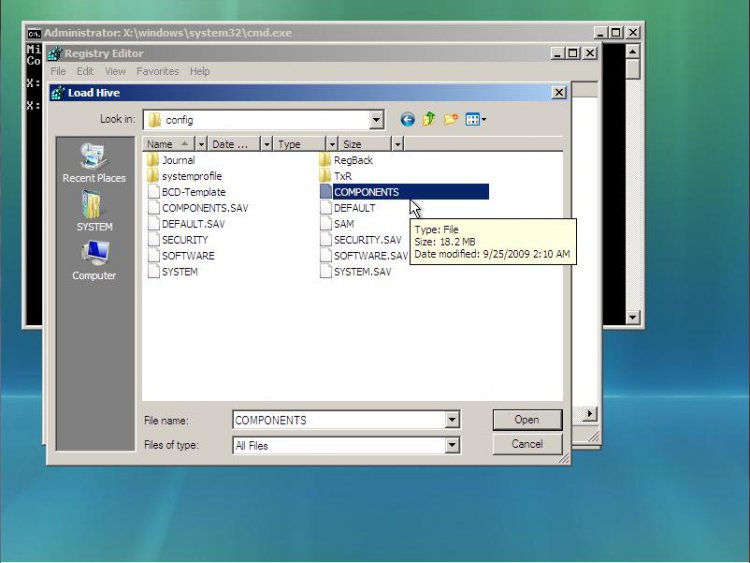Open the Size column filter dropdown
This screenshot has width=750, height=563.
tap(397, 144)
